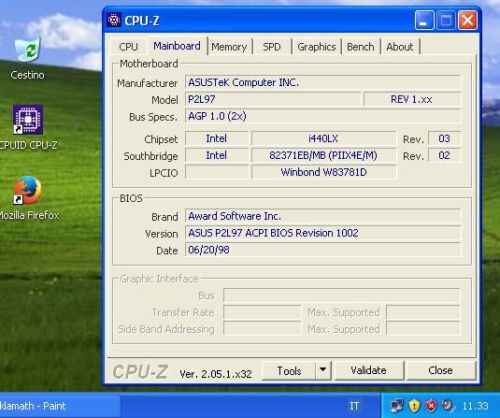Click the IT language indicator
The width and height of the screenshot is (500, 418).
[x=354, y=406]
